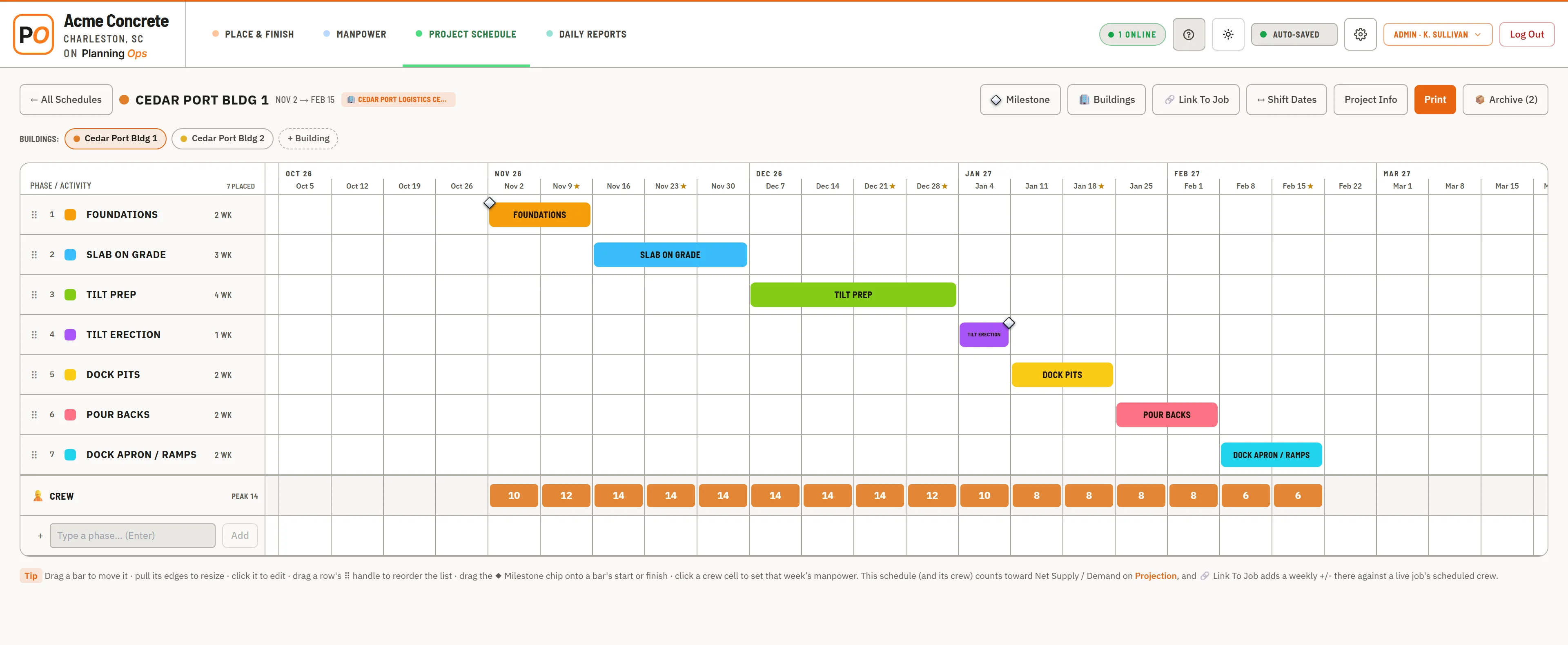This screenshot has height=645, width=1568.
Task: Print the schedule
Action: (1435, 100)
